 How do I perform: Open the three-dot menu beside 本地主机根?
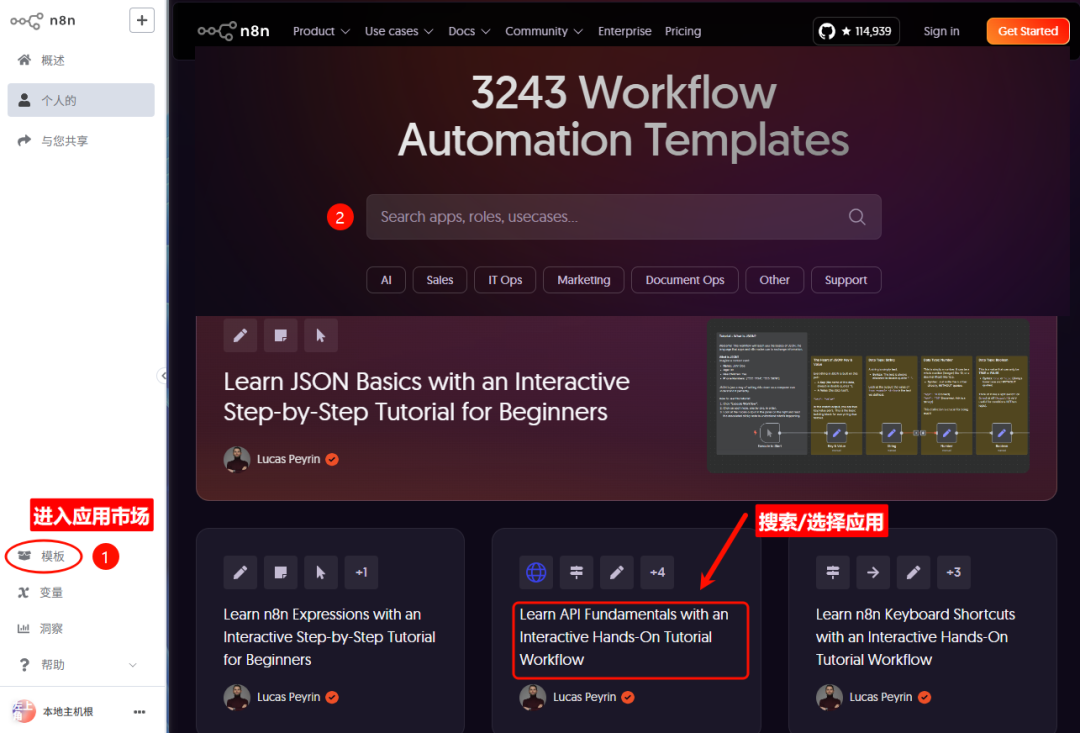coord(139,712)
